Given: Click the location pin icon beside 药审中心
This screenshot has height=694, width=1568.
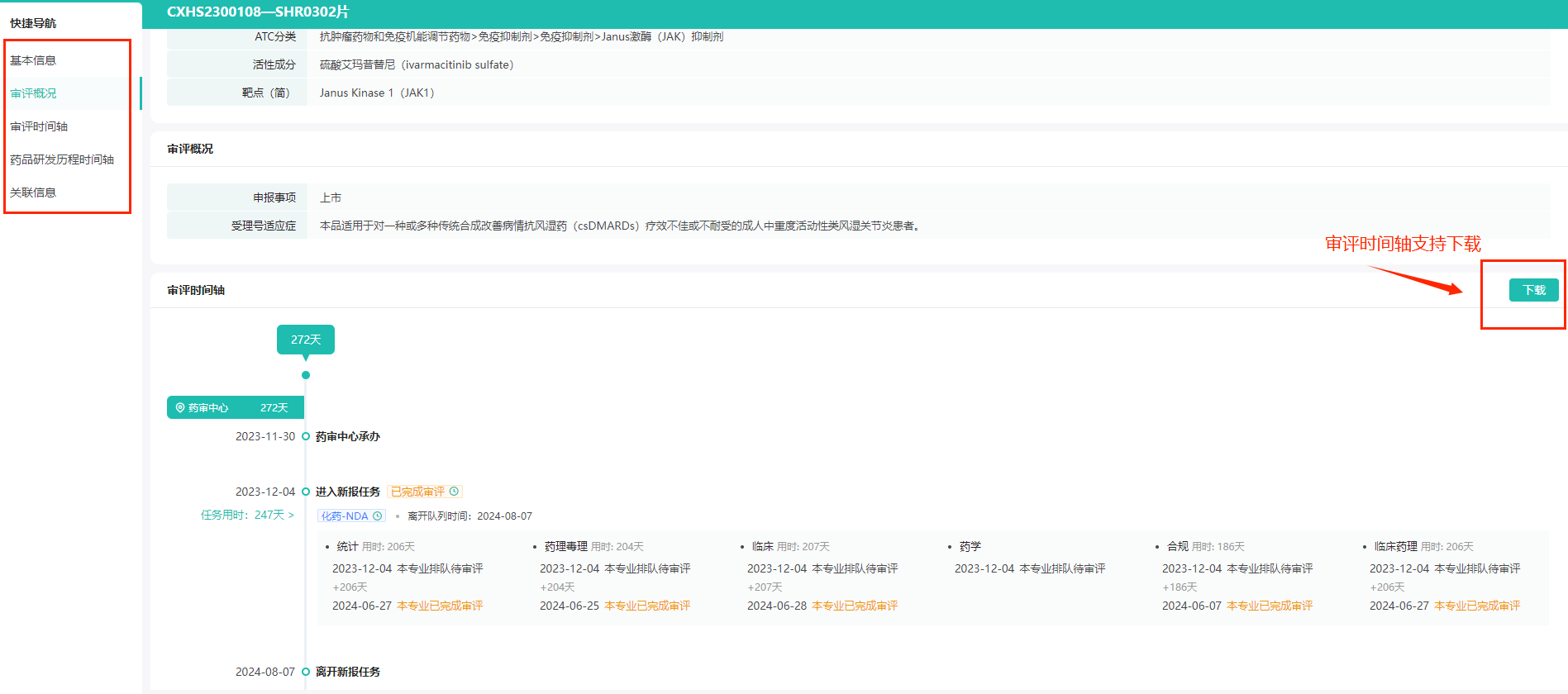Looking at the screenshot, I should pos(180,408).
